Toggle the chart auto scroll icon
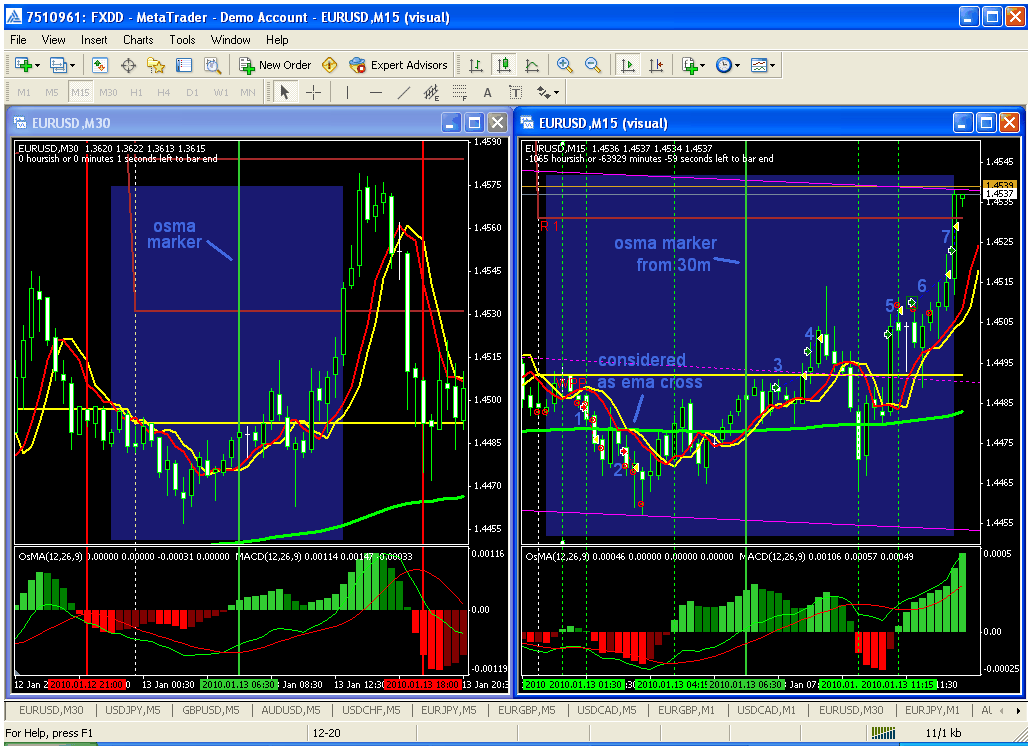Screen dimensions: 1032x746 coord(628,65)
